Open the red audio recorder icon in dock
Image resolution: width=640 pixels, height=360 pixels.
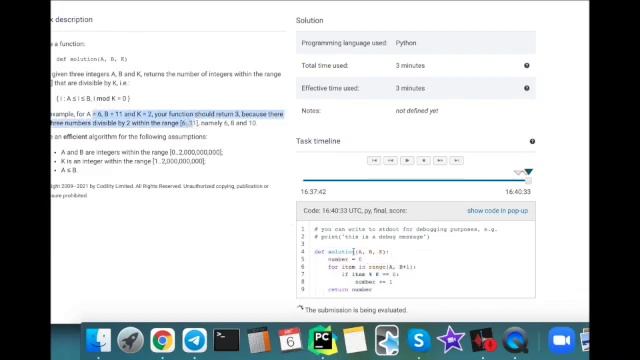click(x=483, y=340)
